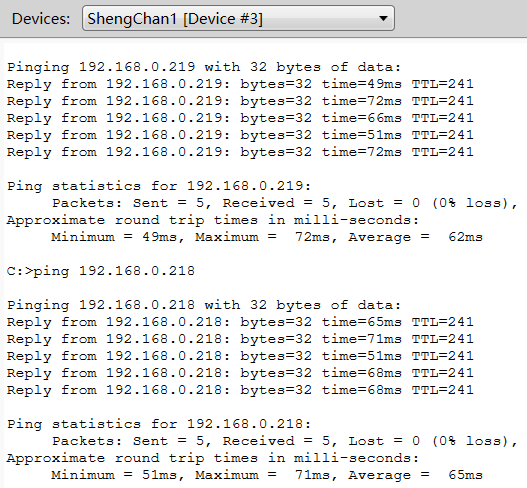Viewport: 527px width, 488px height.
Task: Click the command line "C:>ping 192.168.0.218"
Action: pos(101,271)
